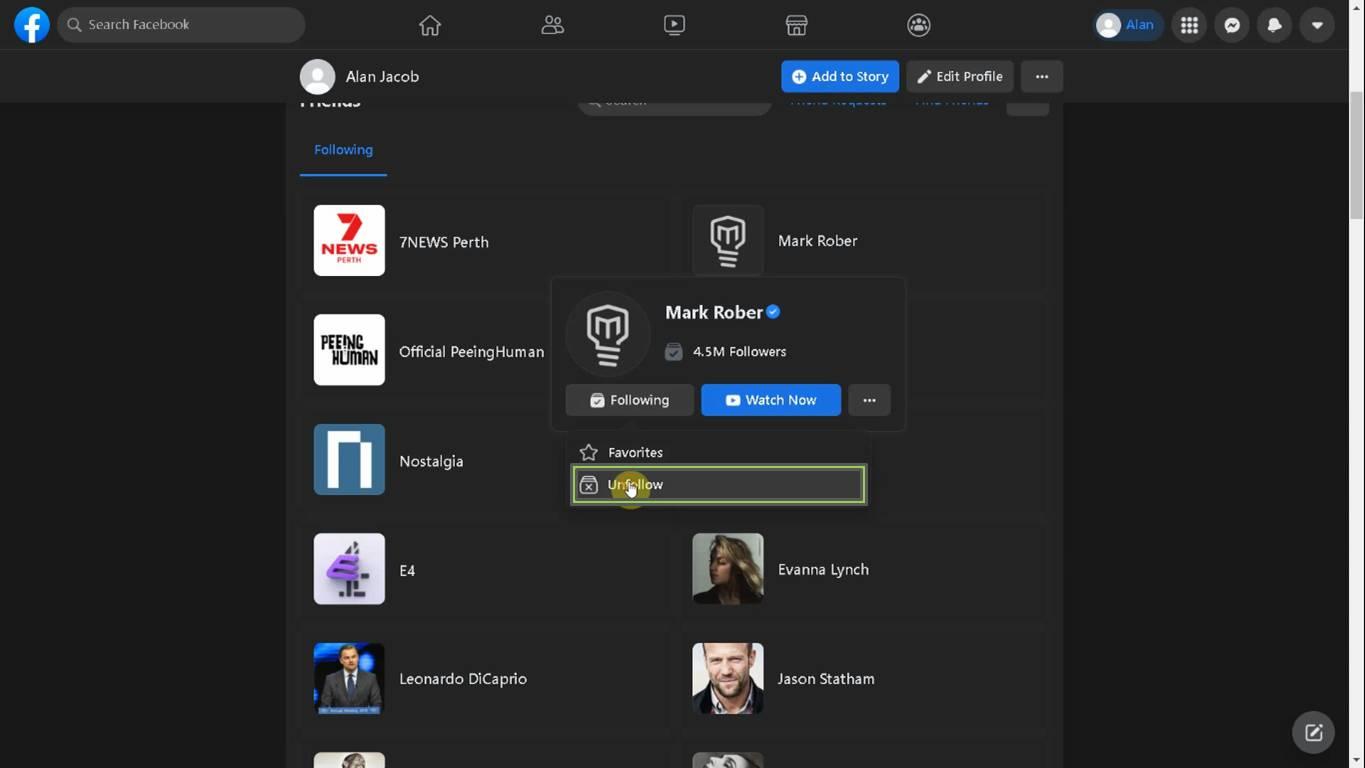The height and width of the screenshot is (768, 1365).
Task: Click the 4.5M Followers text
Action: point(739,352)
